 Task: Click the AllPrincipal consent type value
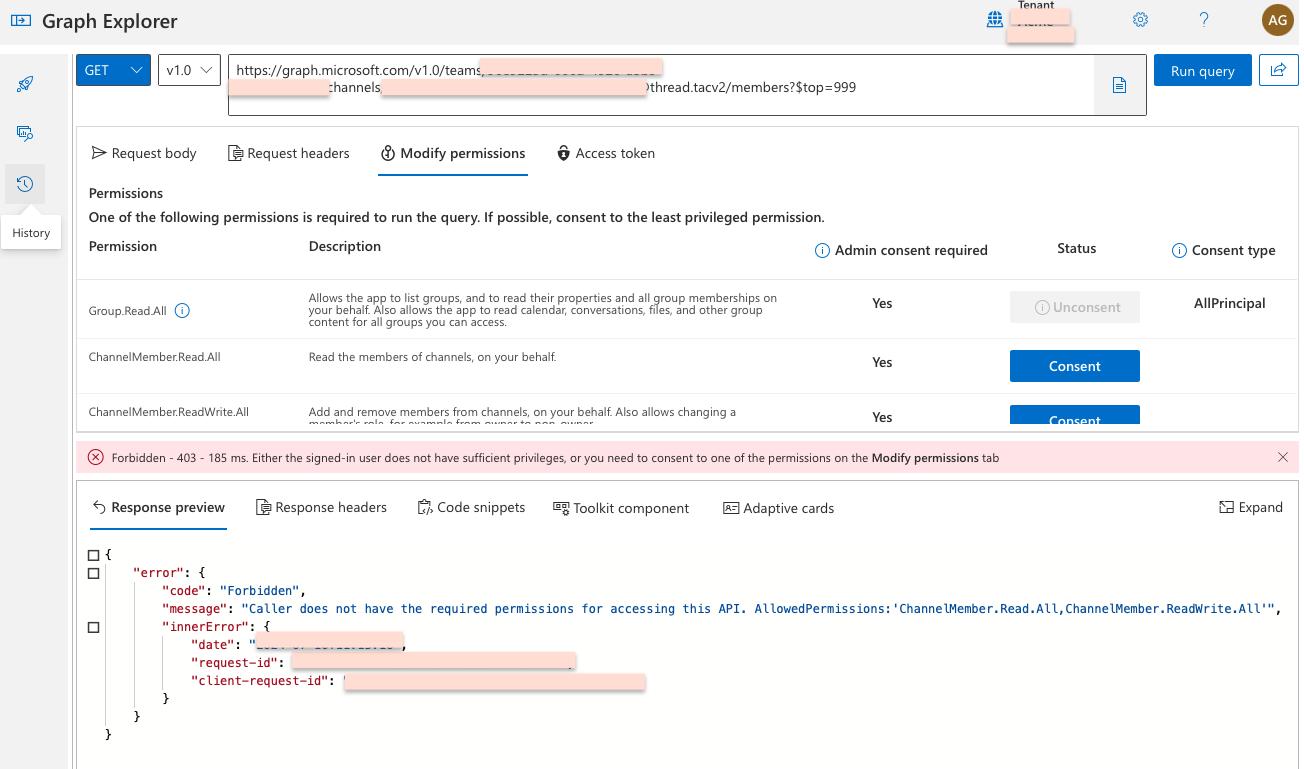[1230, 303]
